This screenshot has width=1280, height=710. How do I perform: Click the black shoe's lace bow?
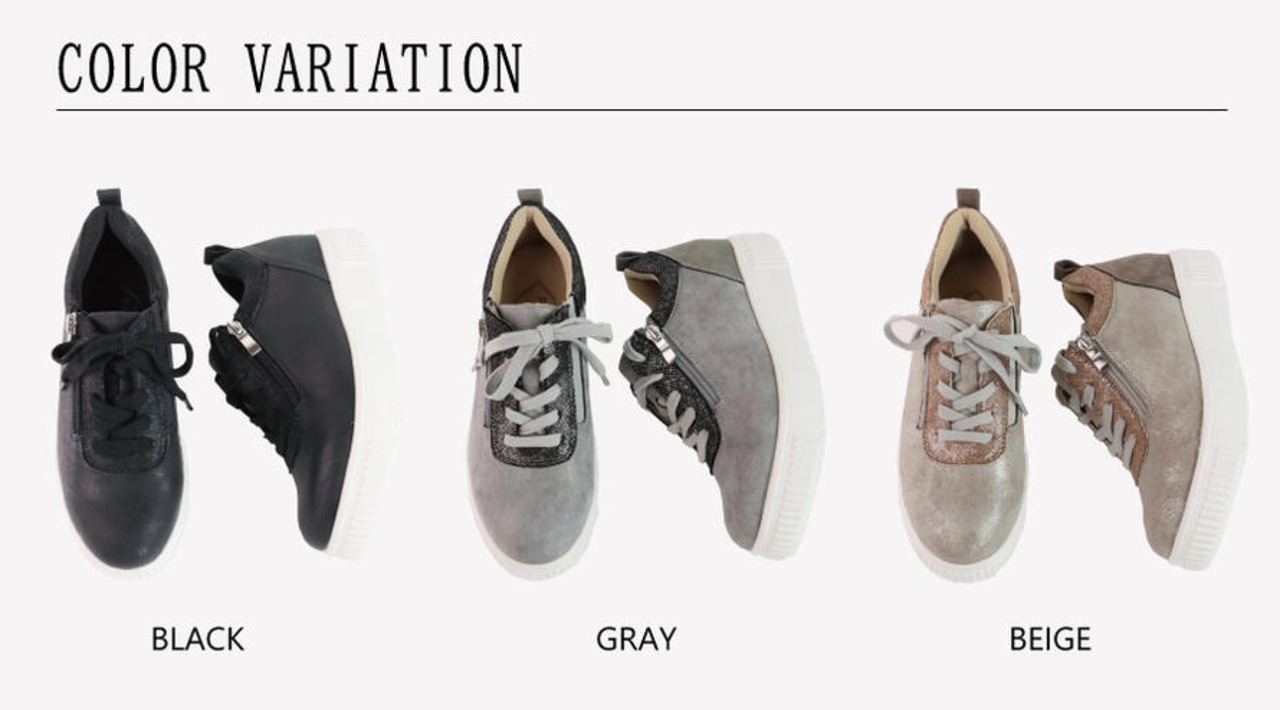pyautogui.click(x=122, y=358)
